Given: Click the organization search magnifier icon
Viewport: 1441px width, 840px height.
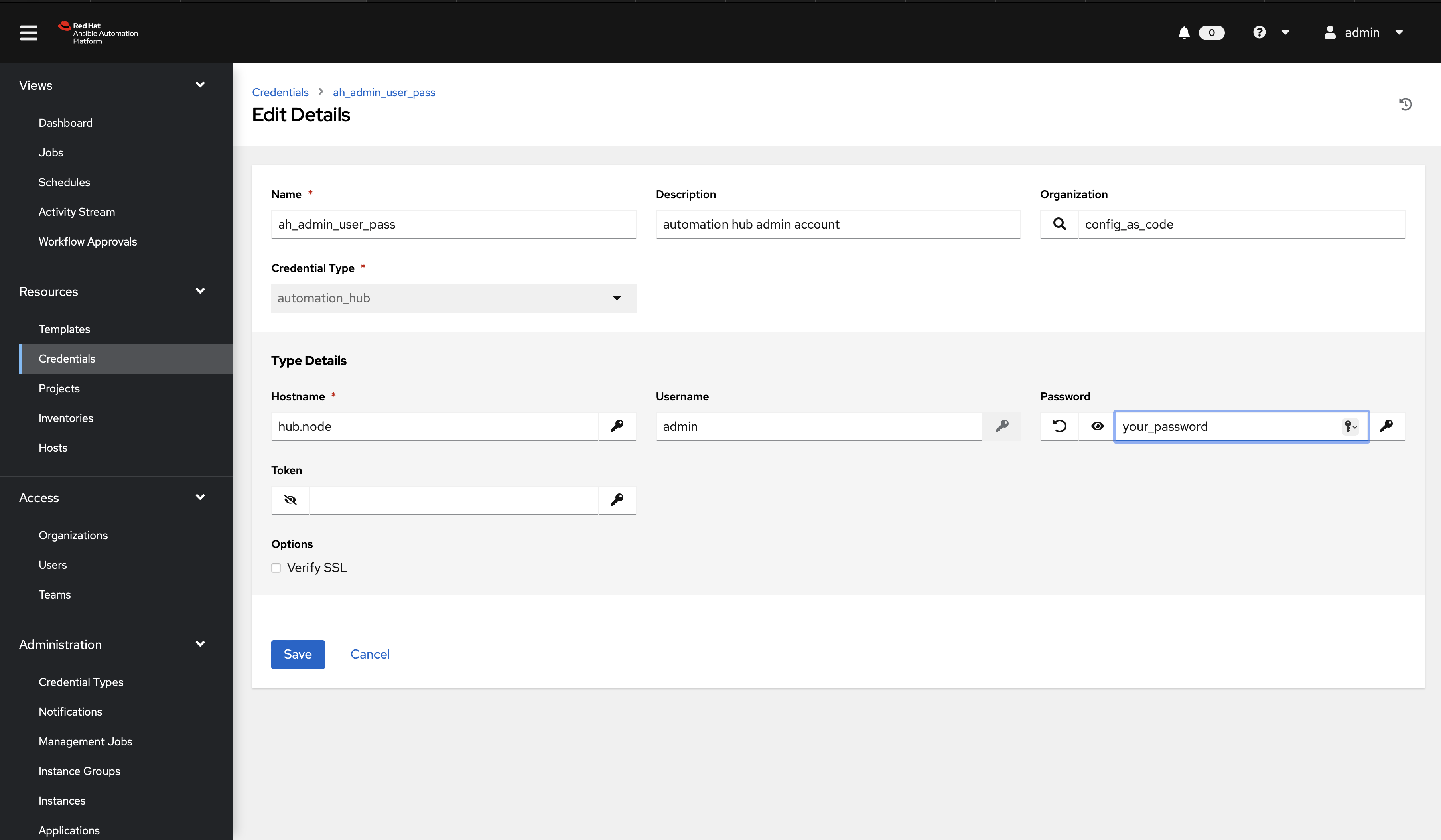Looking at the screenshot, I should [x=1060, y=224].
